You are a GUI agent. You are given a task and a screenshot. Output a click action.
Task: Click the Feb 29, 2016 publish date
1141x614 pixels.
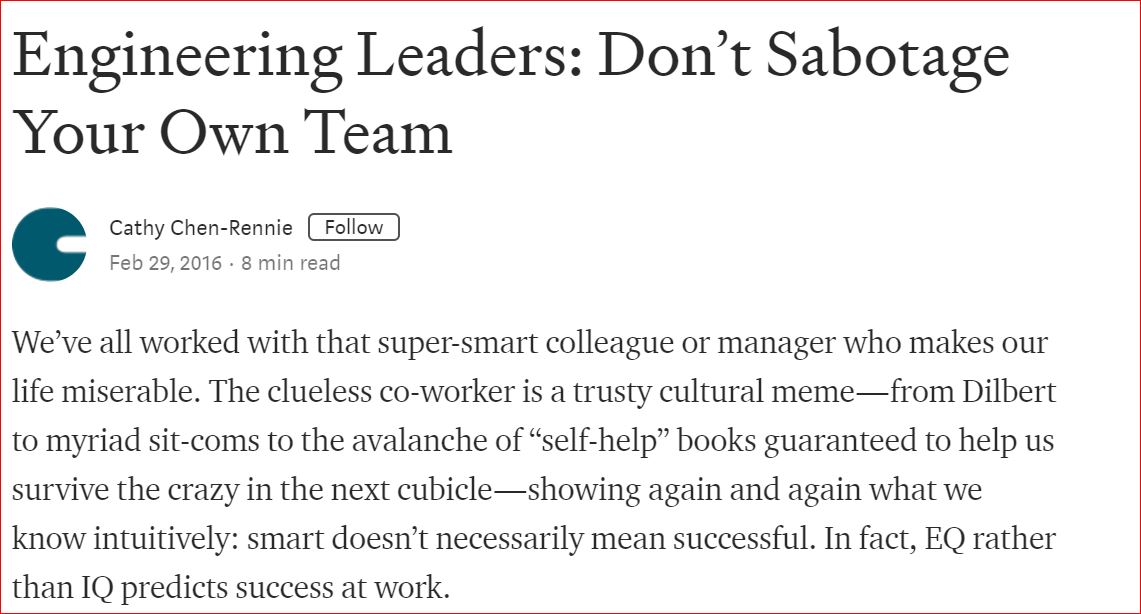[165, 263]
